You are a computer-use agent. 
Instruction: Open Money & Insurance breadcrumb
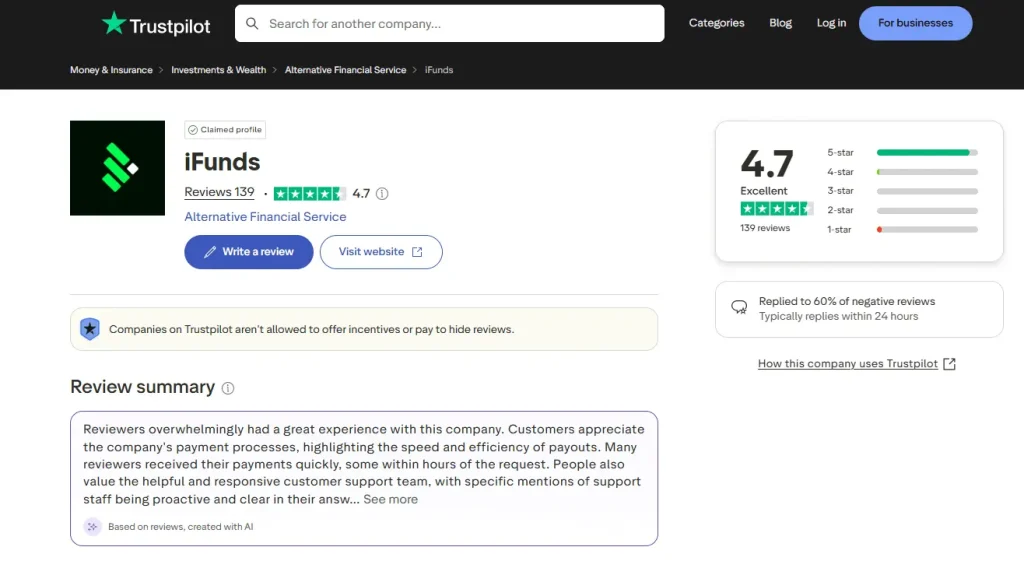click(111, 70)
